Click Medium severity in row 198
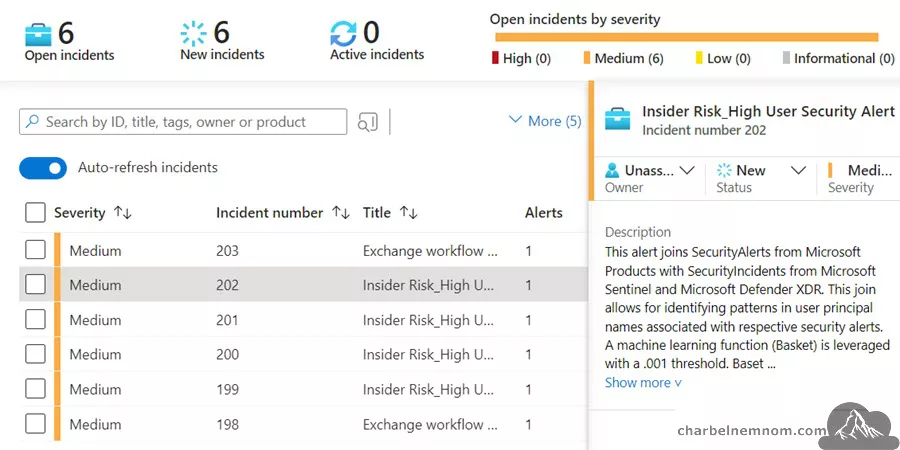 pyautogui.click(x=95, y=425)
